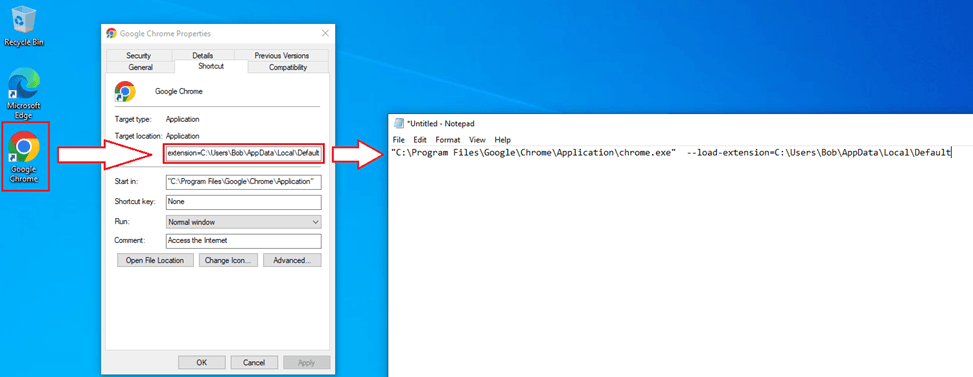Open the Run dropdown set to Normal window
This screenshot has width=973, height=377.
click(243, 221)
